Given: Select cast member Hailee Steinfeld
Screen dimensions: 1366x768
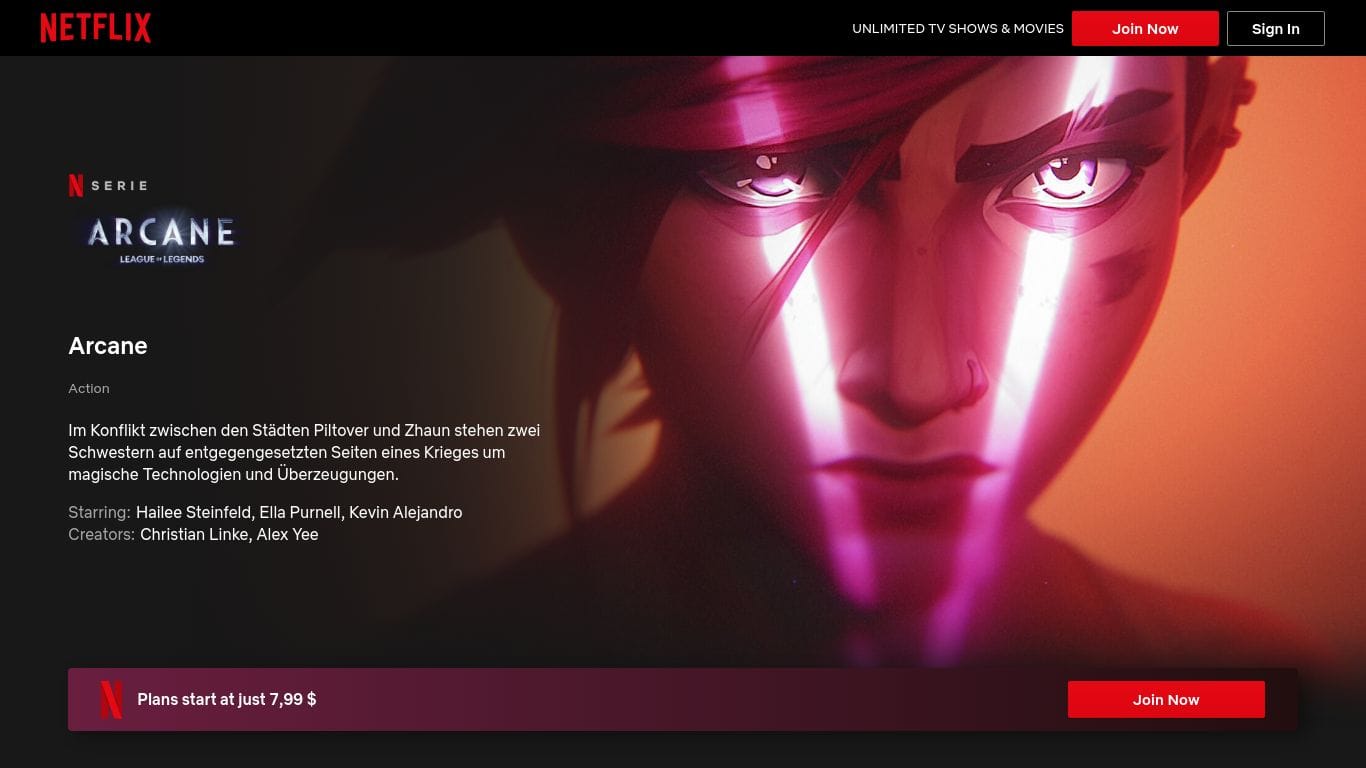Looking at the screenshot, I should pos(193,512).
